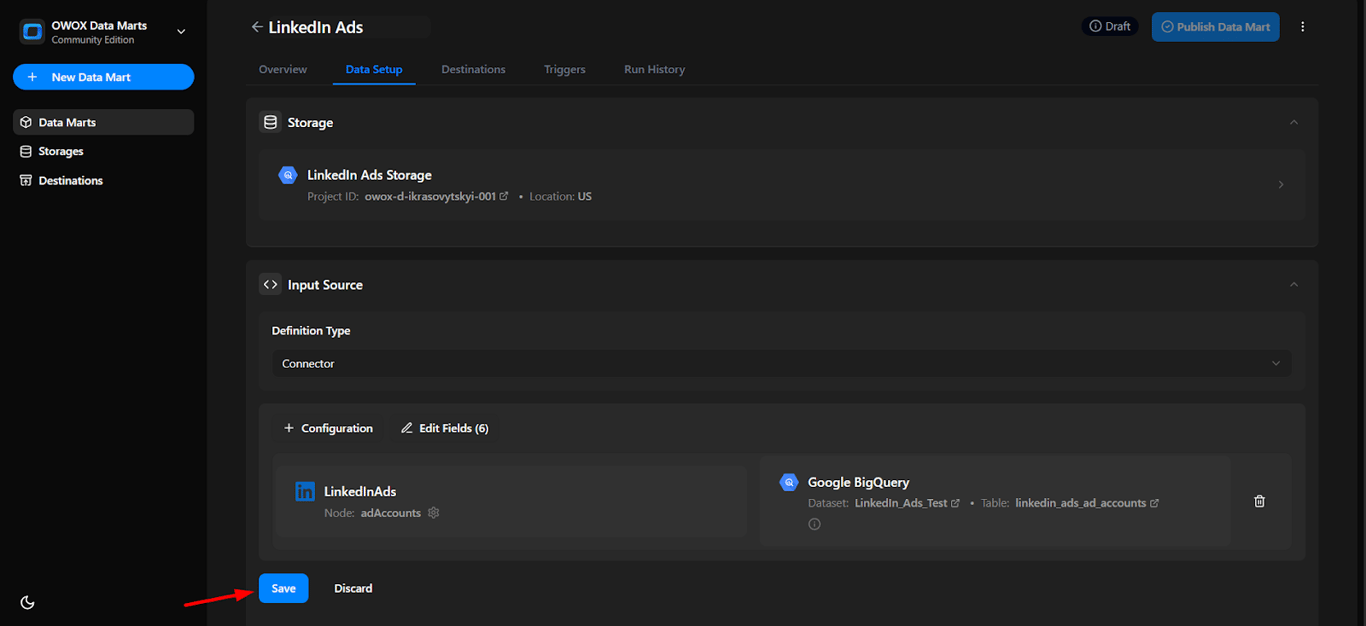Viewport: 1366px width, 626px height.
Task: Click the LinkedIn logo icon
Action: [x=305, y=491]
